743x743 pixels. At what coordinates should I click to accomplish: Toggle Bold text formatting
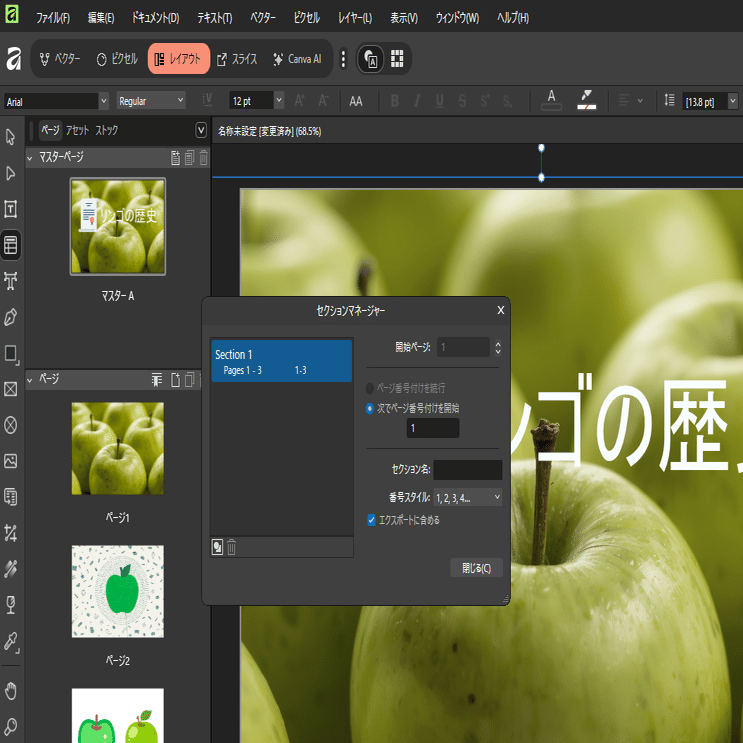[x=395, y=101]
